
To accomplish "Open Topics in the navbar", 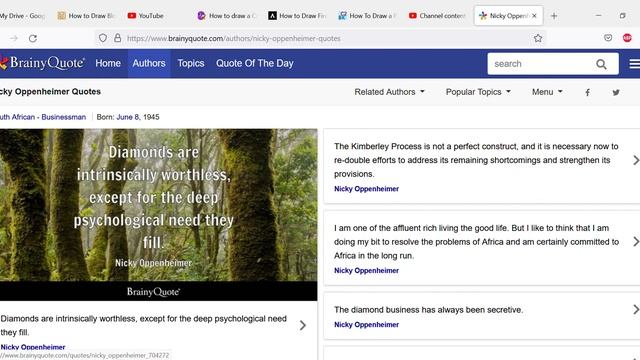I will [191, 63].
